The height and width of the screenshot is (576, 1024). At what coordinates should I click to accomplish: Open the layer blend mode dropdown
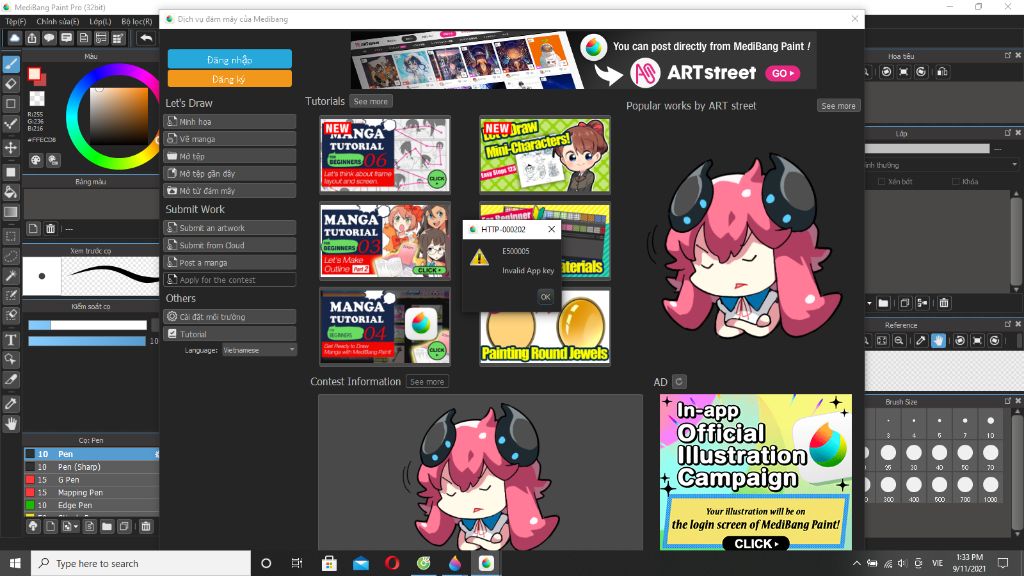942,165
